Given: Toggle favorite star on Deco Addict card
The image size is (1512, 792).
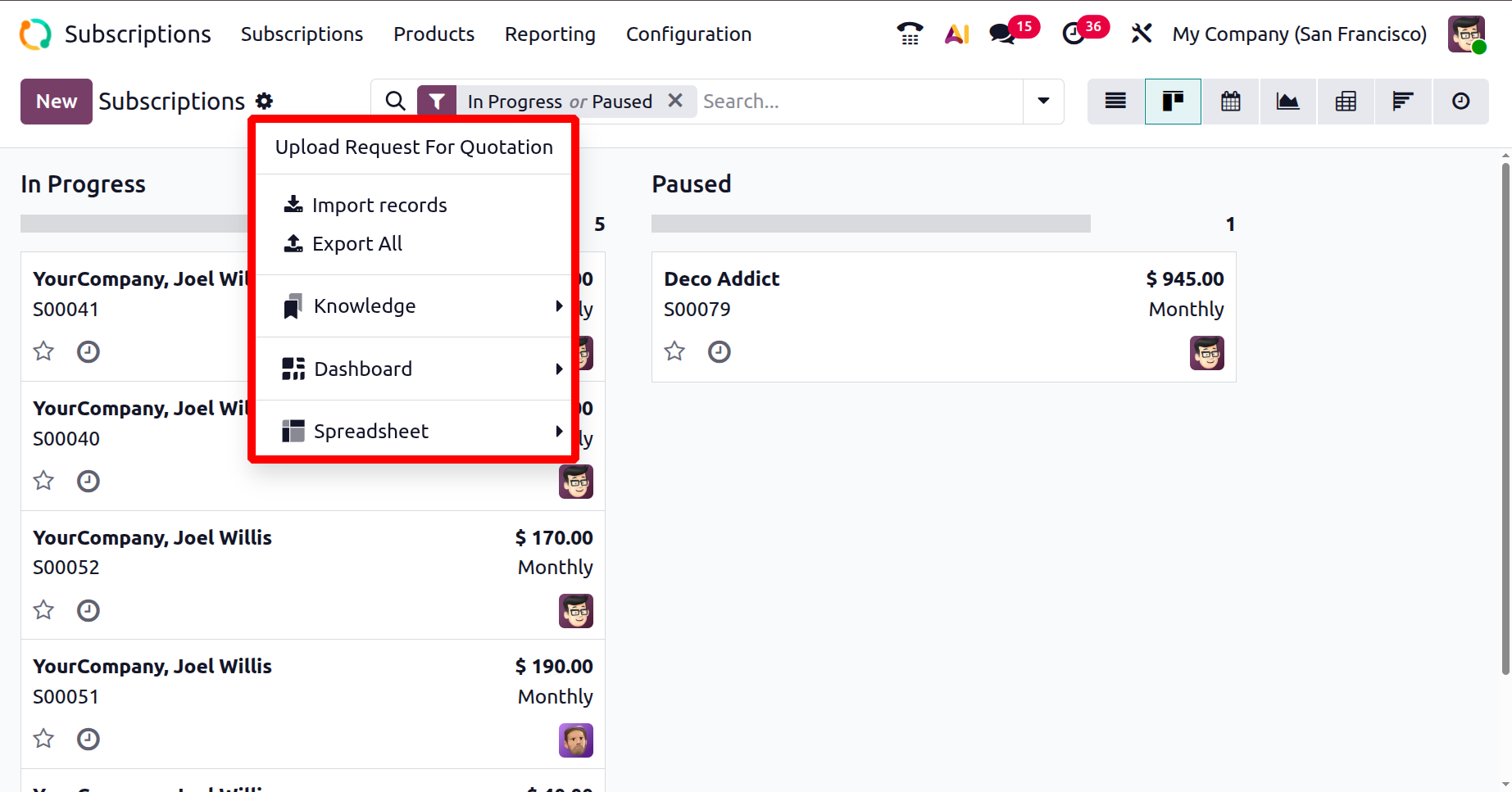Looking at the screenshot, I should point(674,351).
